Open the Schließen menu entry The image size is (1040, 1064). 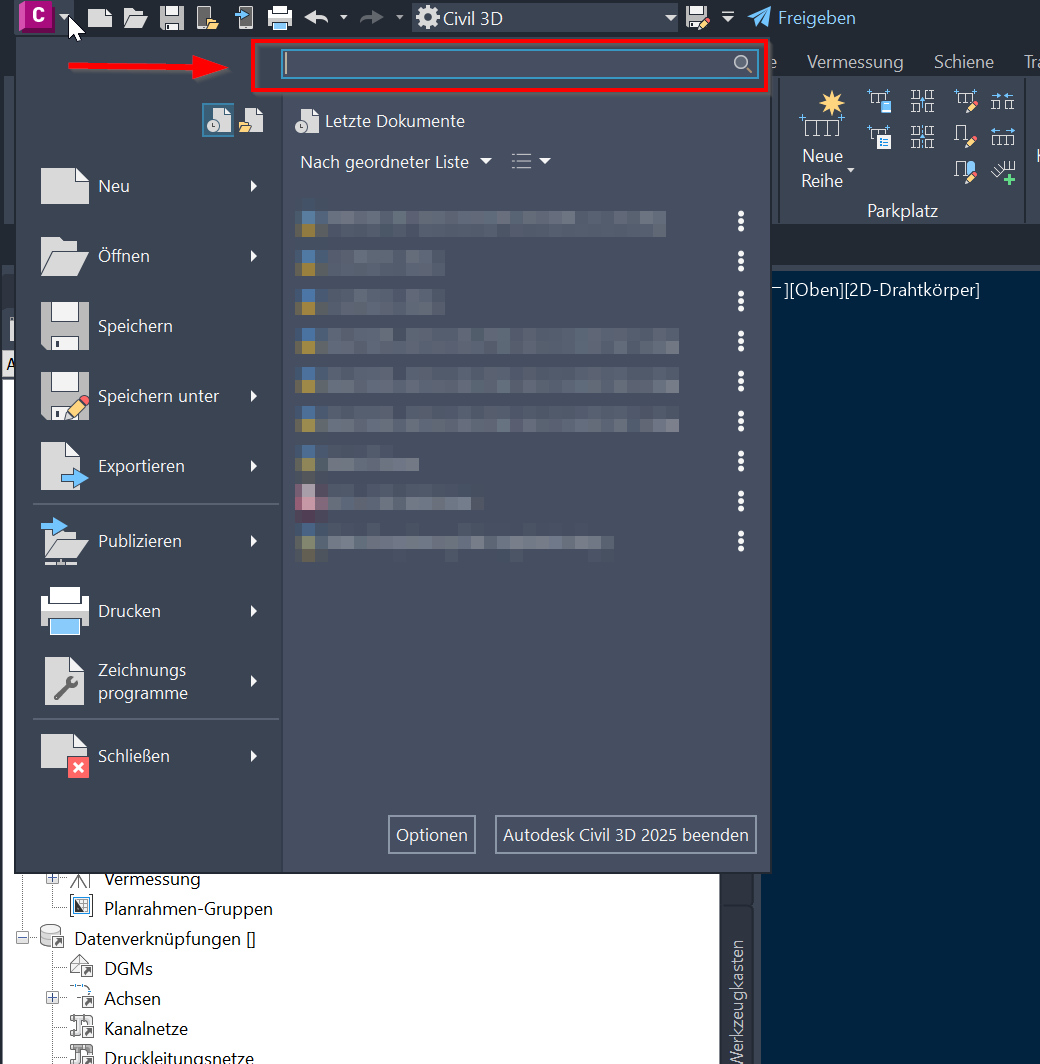(x=150, y=756)
